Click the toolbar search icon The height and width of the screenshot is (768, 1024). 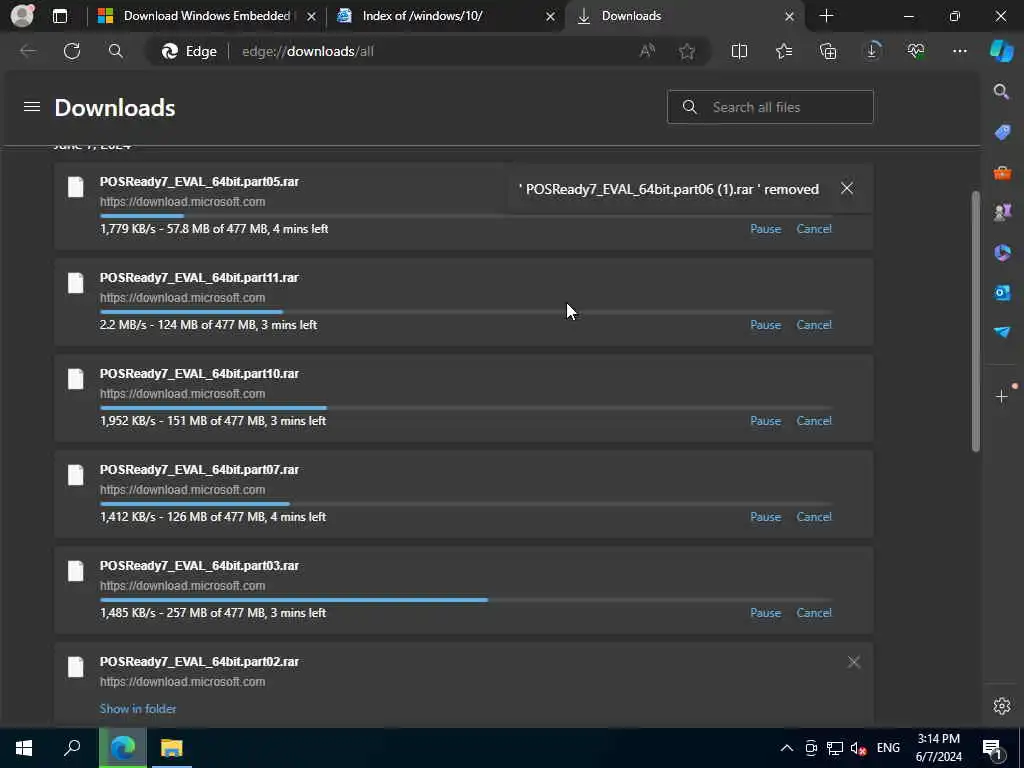click(x=116, y=51)
